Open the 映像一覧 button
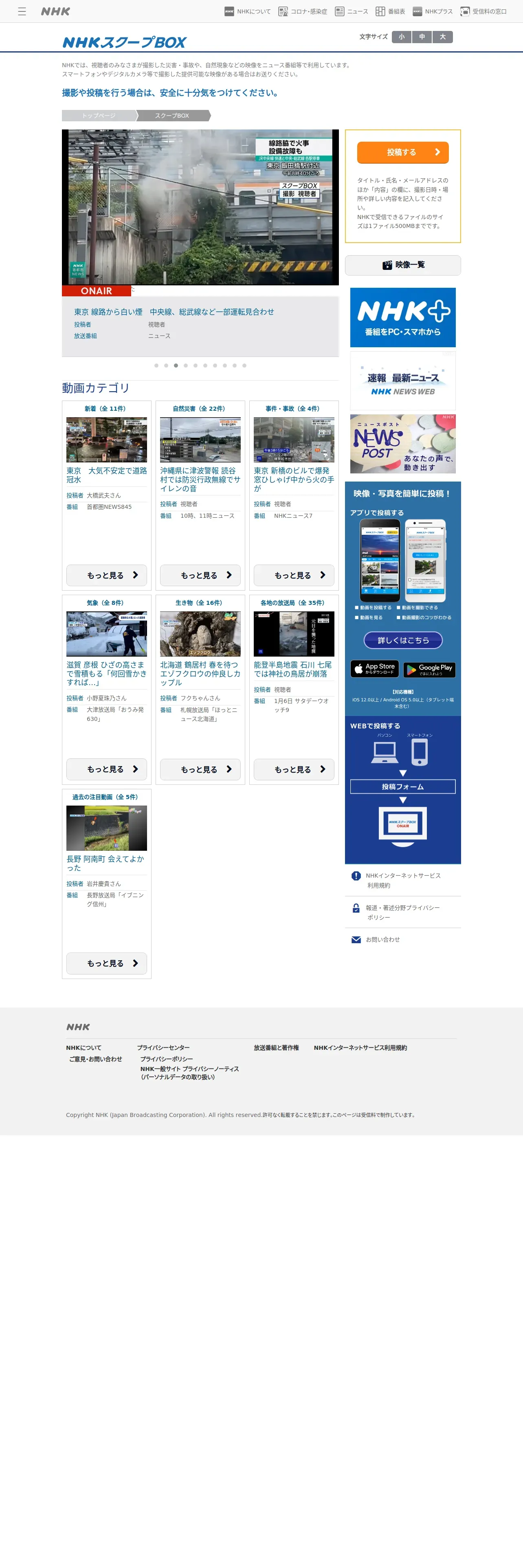The height and width of the screenshot is (1568, 523). [x=403, y=265]
